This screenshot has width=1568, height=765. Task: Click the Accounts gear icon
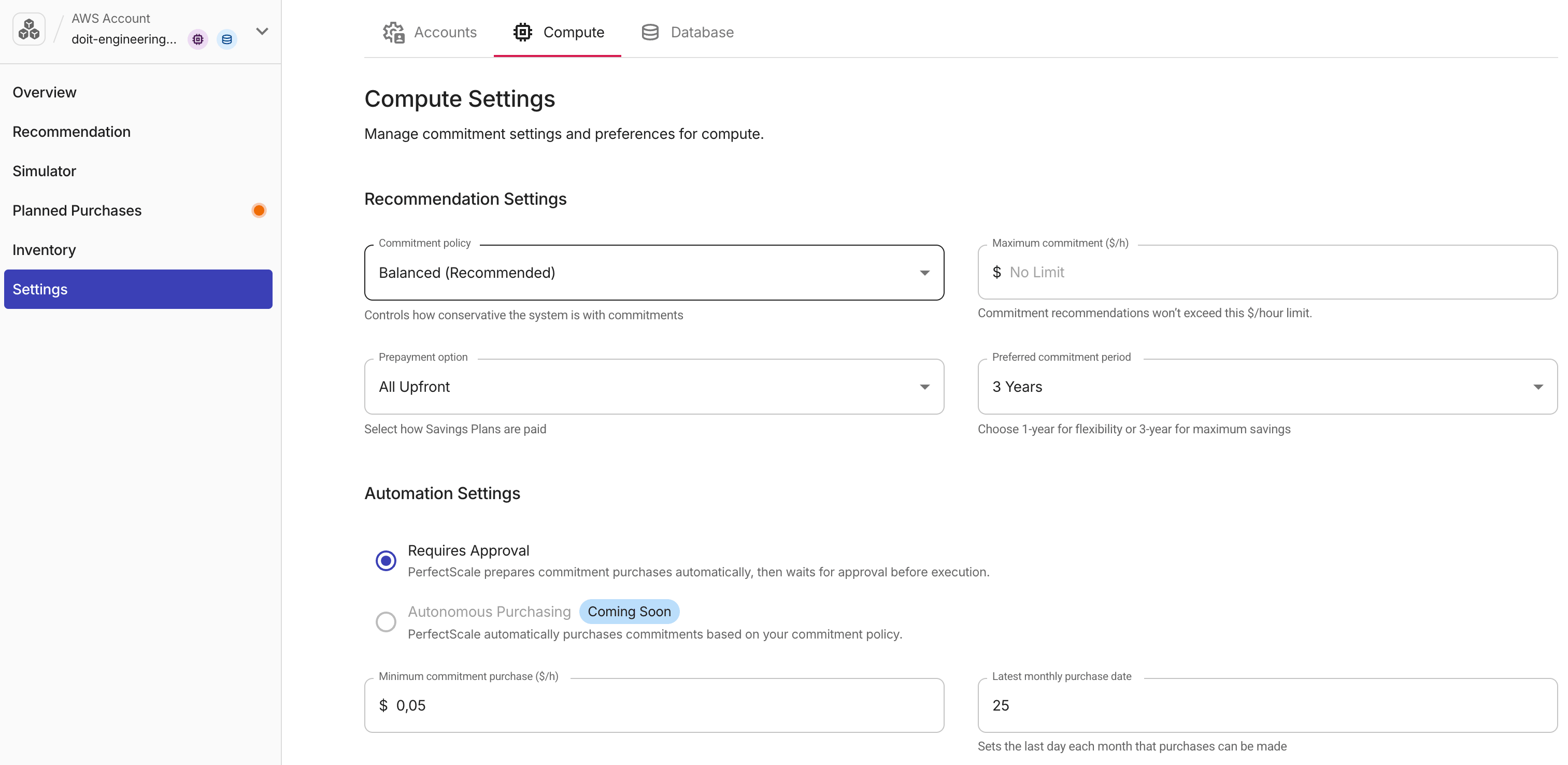[394, 32]
